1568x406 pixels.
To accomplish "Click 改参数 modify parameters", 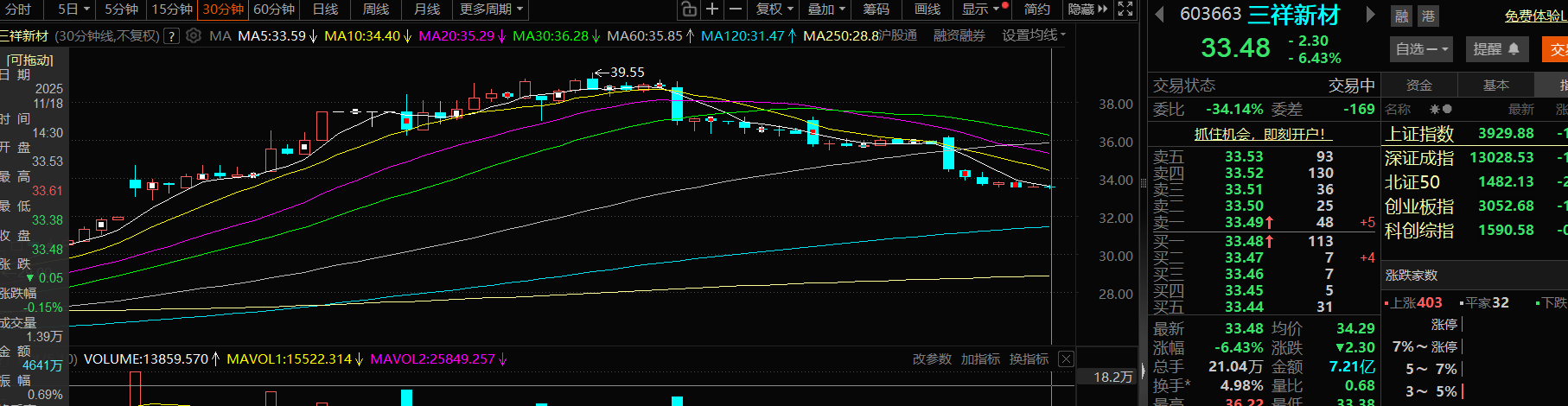I will (932, 359).
